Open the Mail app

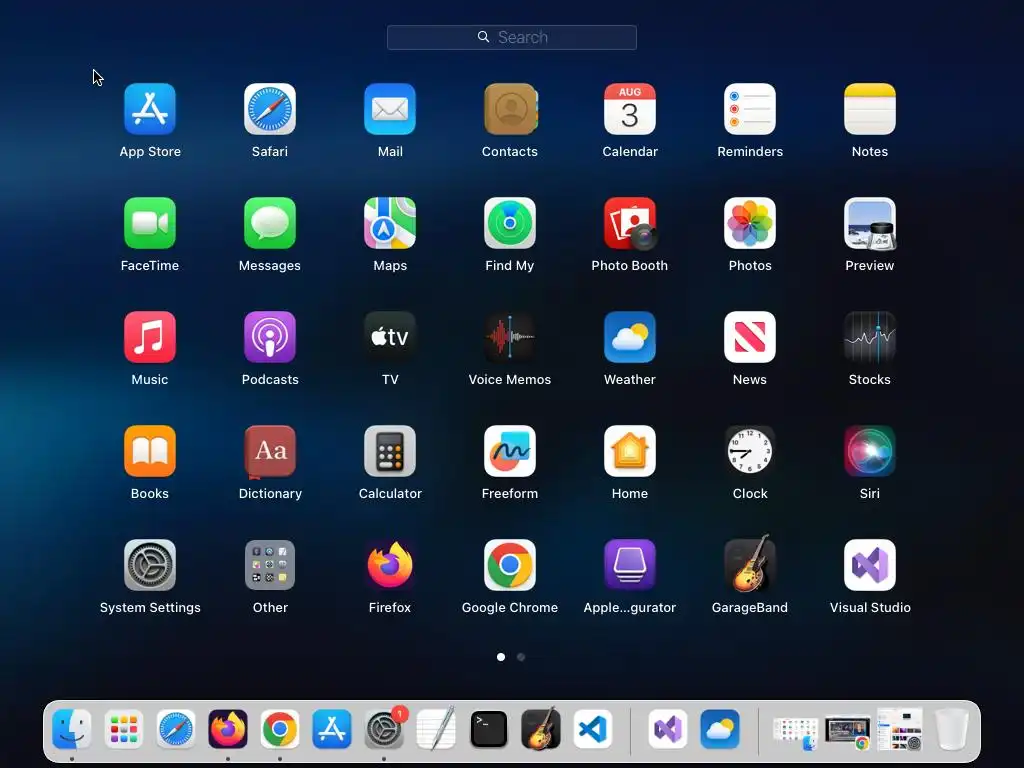point(390,109)
